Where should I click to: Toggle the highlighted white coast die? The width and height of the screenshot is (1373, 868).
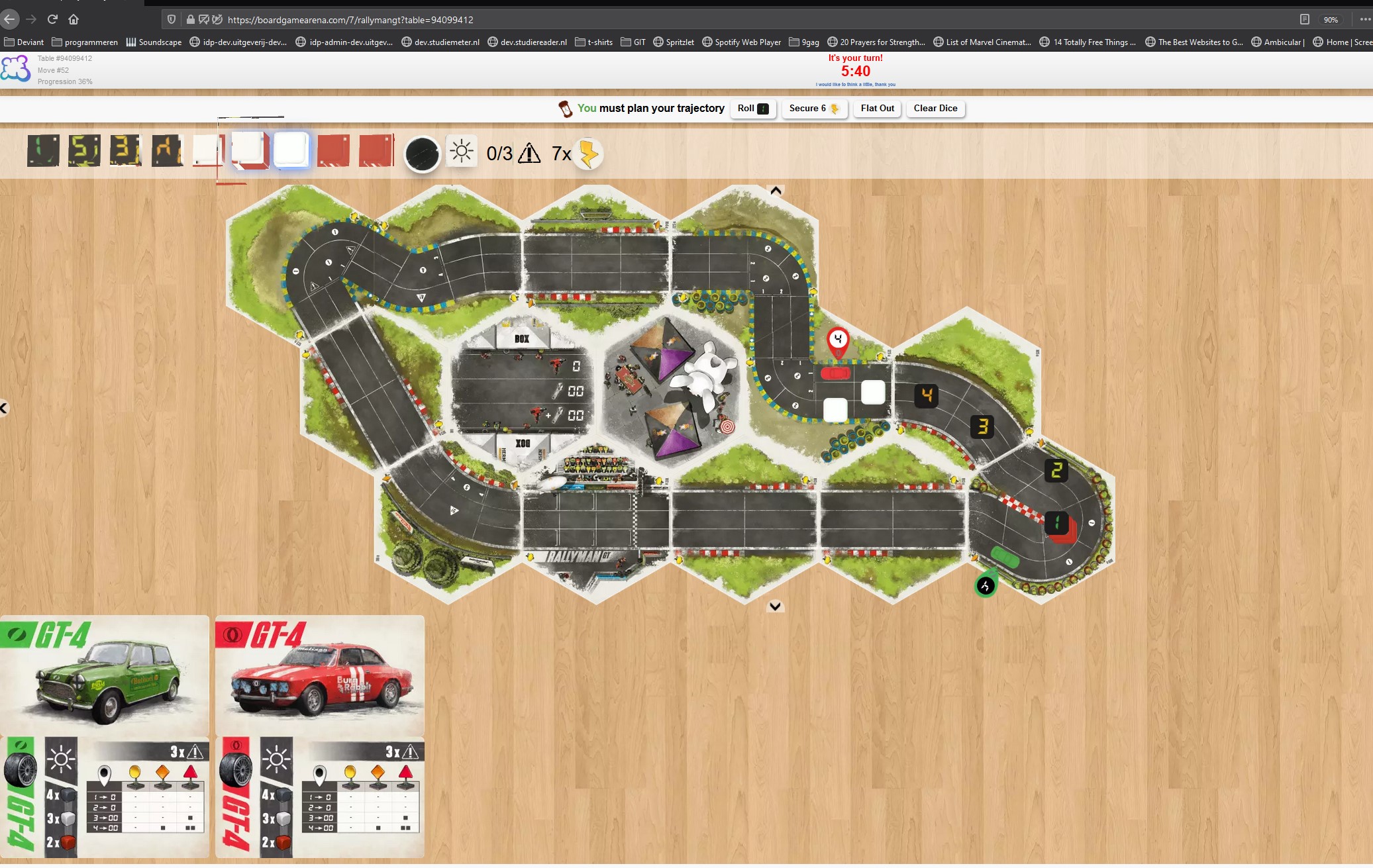tap(291, 150)
